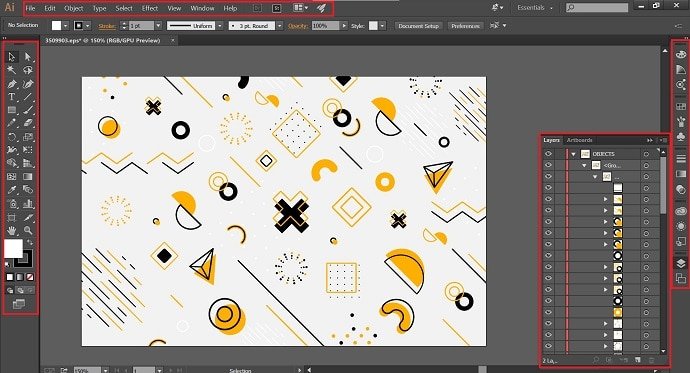Click the search field at top right
This screenshot has width=690, height=373.
pos(597,7)
